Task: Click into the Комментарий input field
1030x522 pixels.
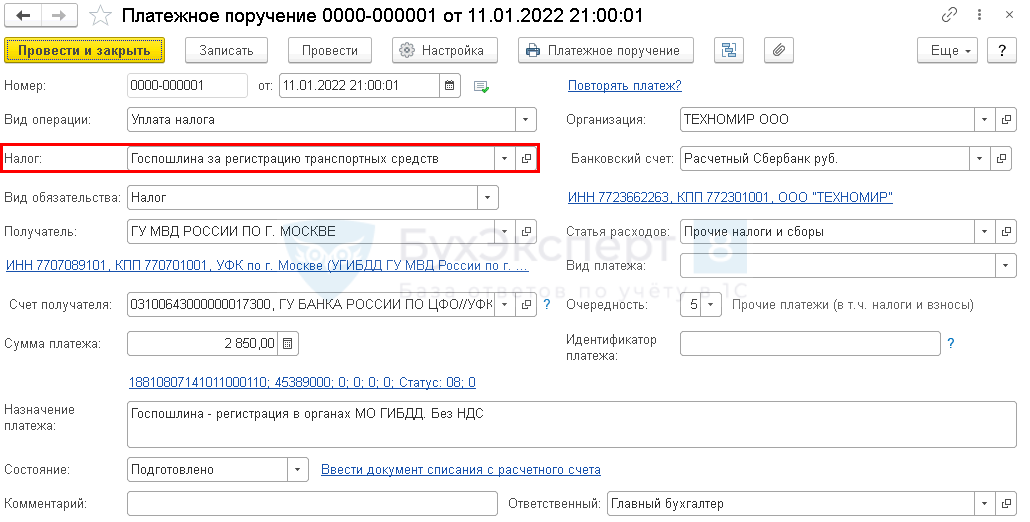Action: [x=312, y=504]
